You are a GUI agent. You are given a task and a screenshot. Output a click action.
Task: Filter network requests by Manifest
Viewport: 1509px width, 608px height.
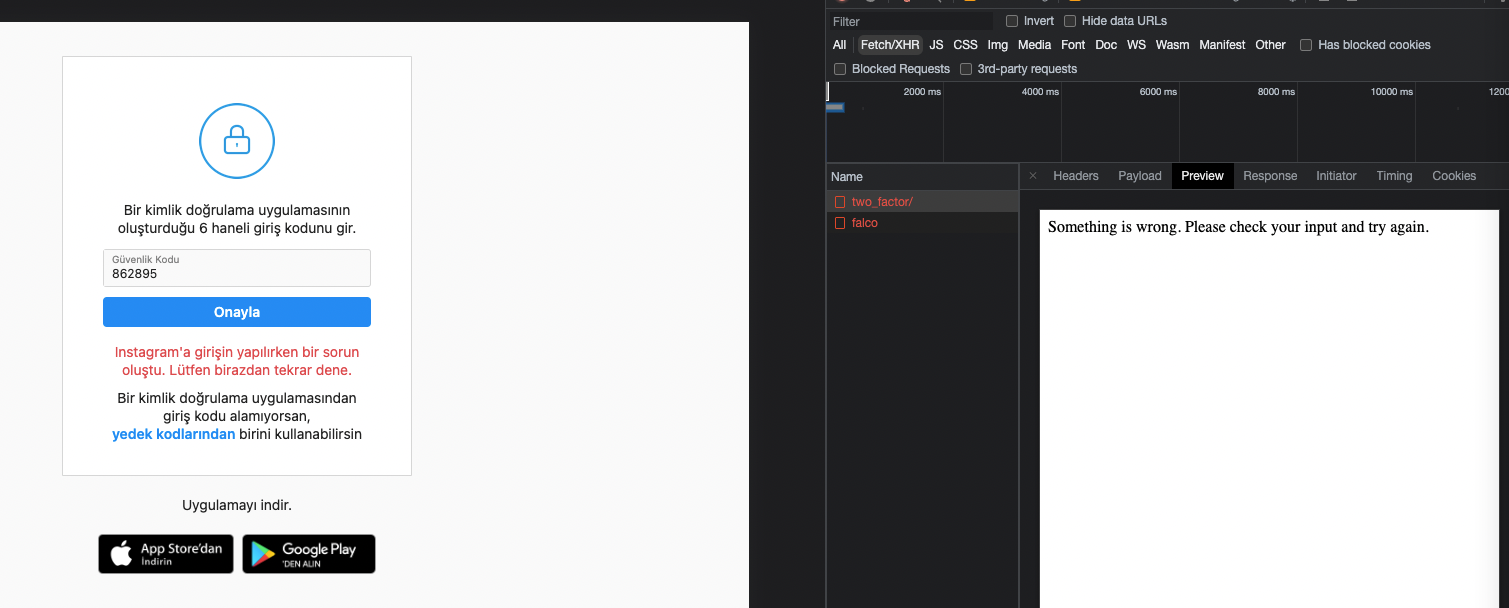point(1222,45)
